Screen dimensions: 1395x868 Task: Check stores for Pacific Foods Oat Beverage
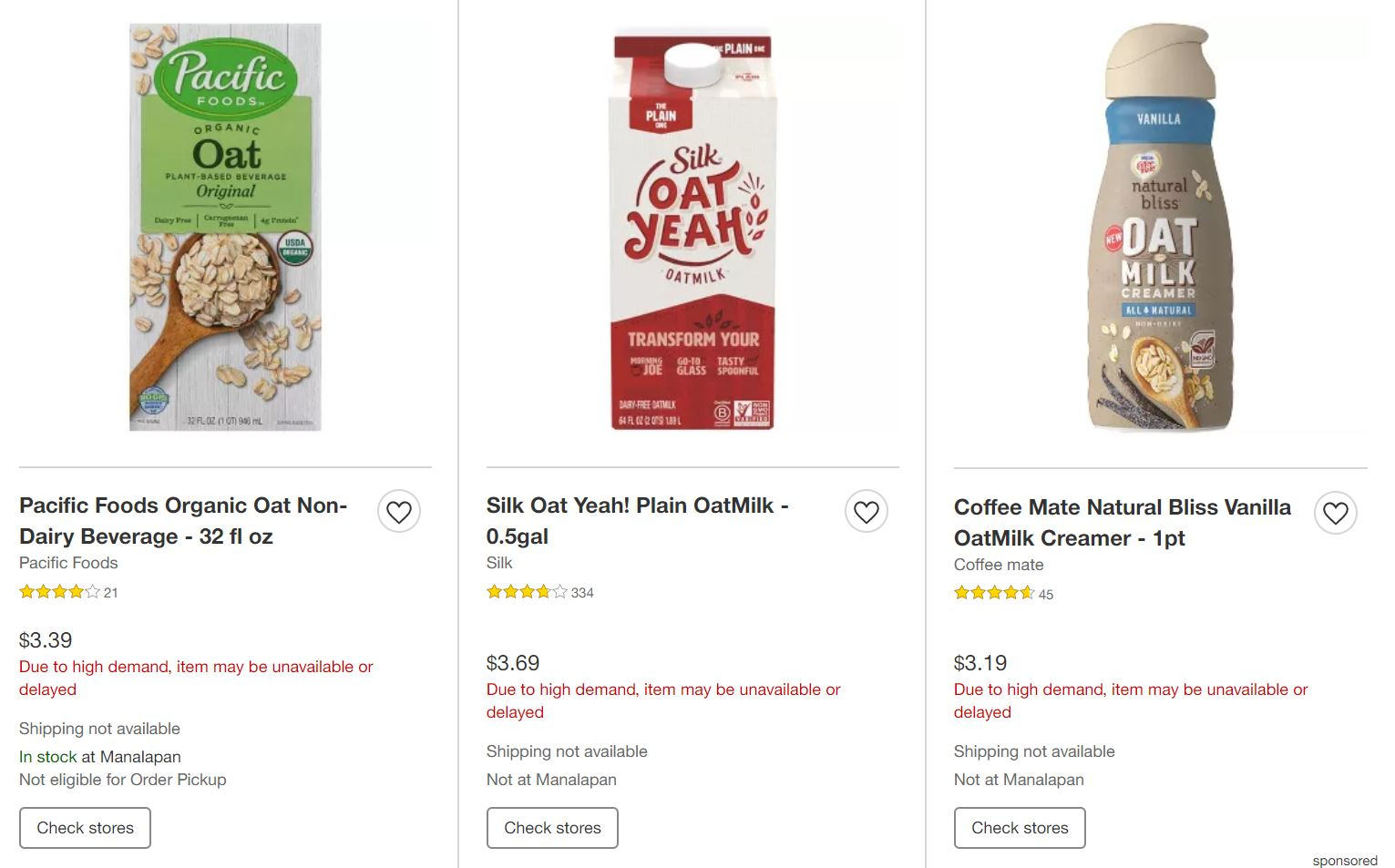pos(85,828)
